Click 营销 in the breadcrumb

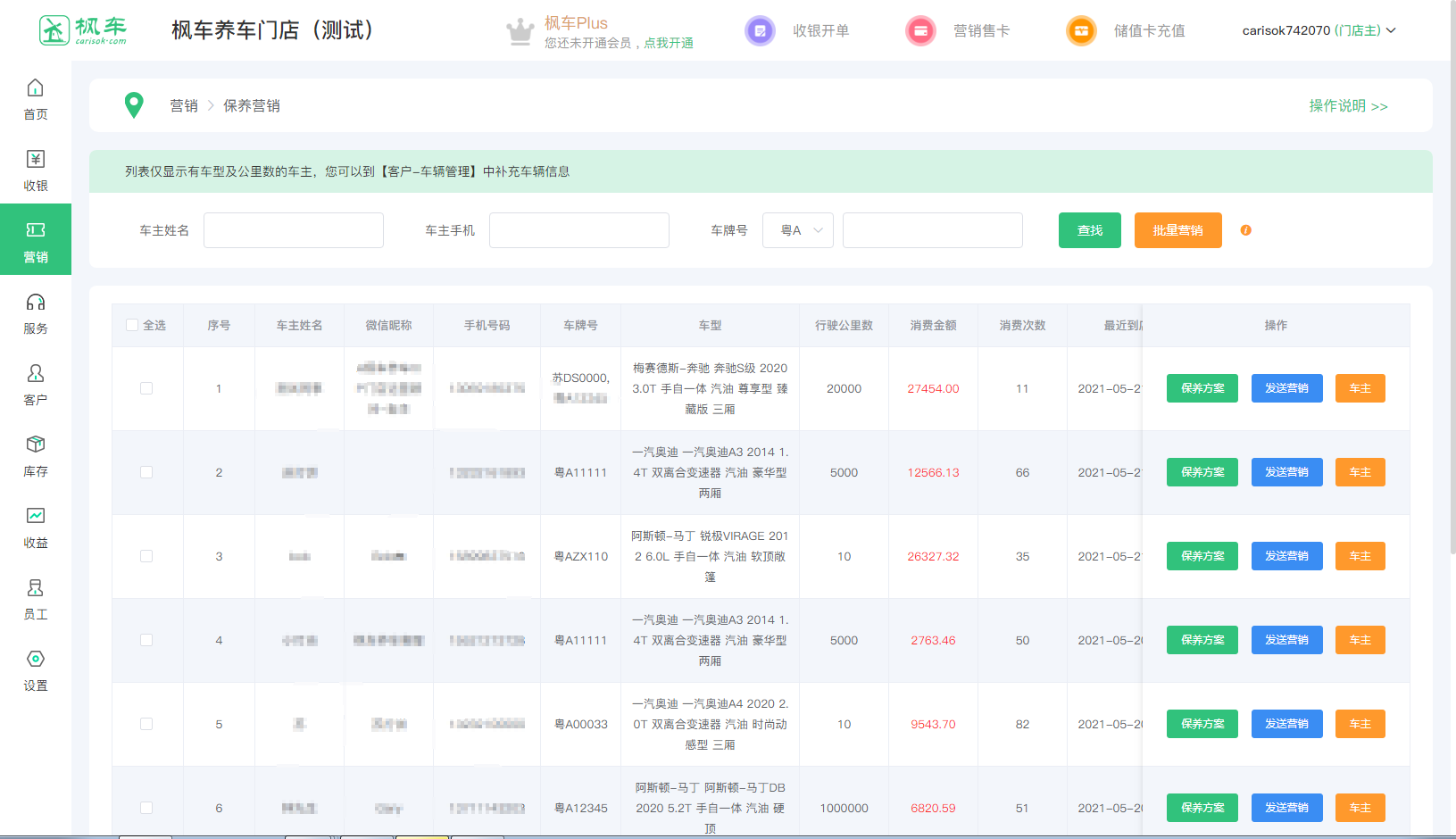pos(184,105)
